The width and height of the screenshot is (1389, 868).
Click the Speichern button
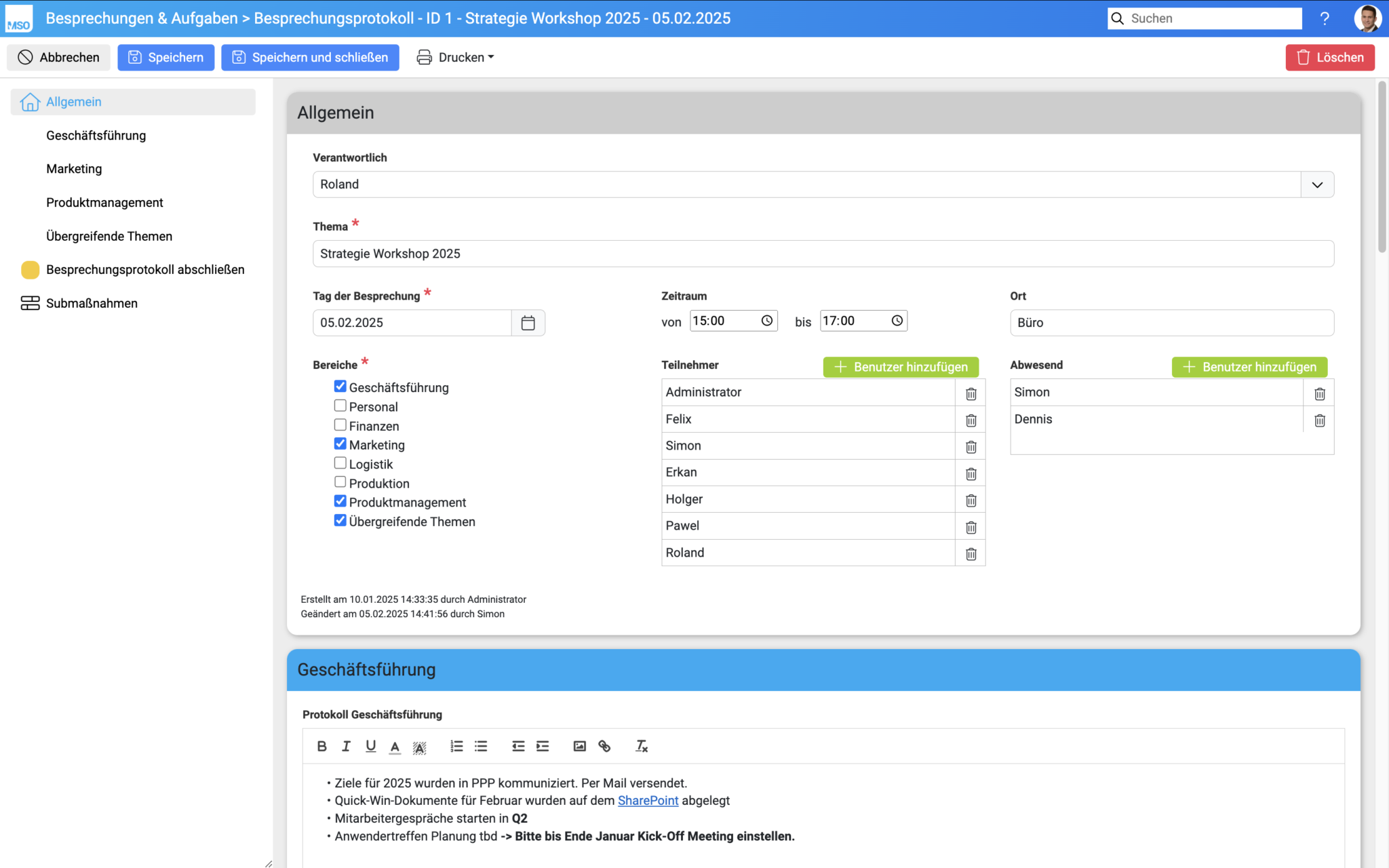[165, 58]
